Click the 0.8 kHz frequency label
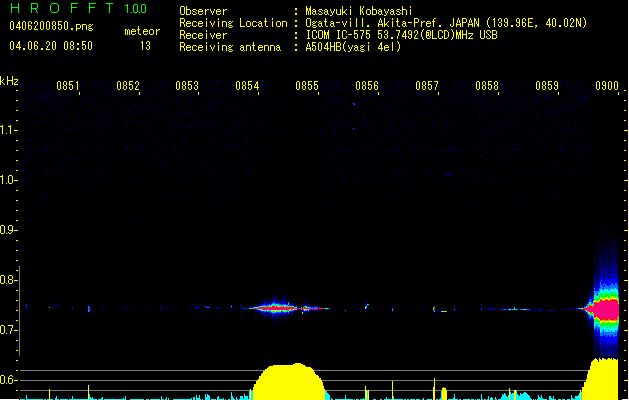Screen dimensions: 629x400 (8, 280)
